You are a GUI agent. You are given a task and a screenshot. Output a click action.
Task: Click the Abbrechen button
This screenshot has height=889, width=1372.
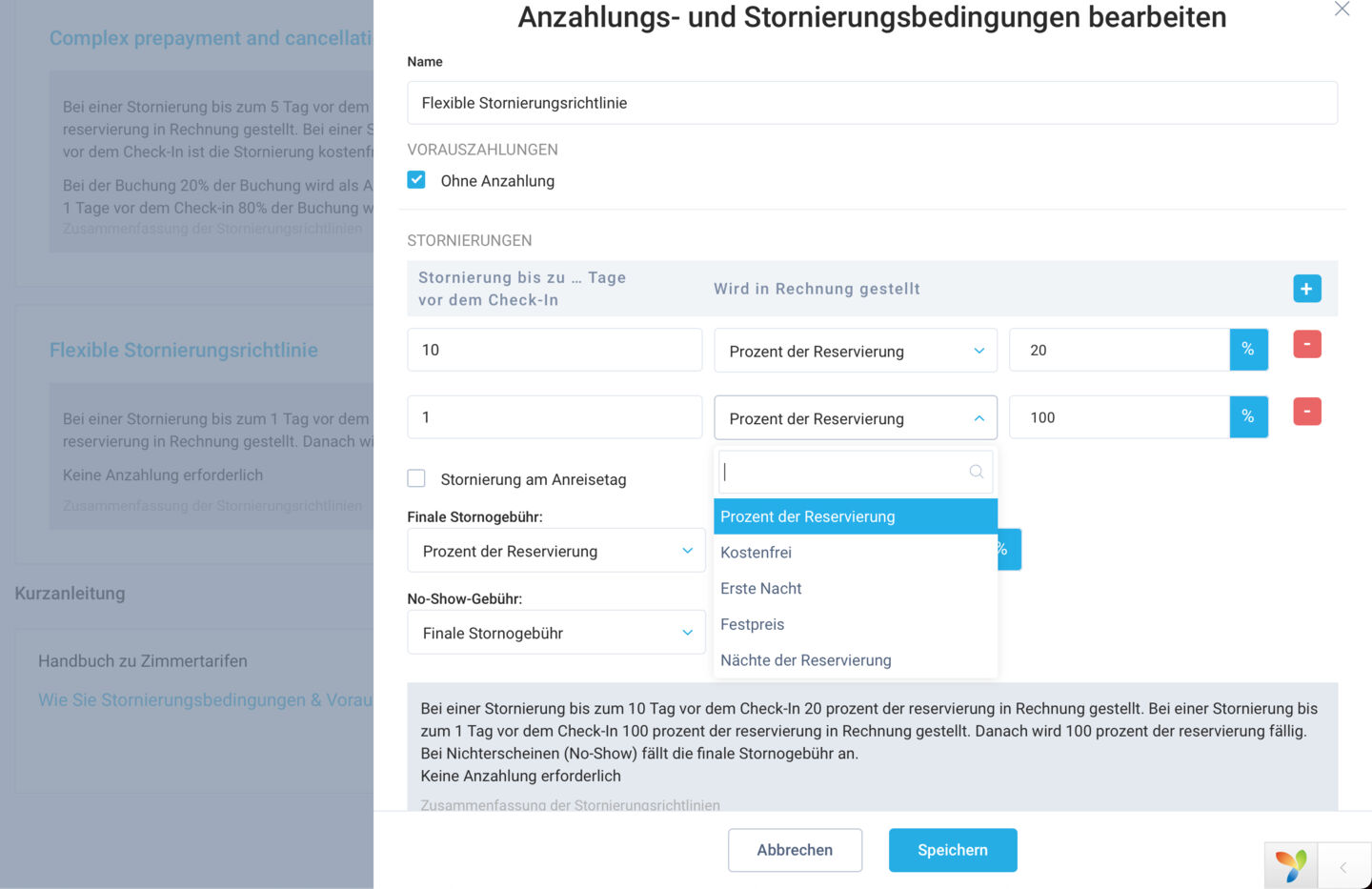point(795,850)
